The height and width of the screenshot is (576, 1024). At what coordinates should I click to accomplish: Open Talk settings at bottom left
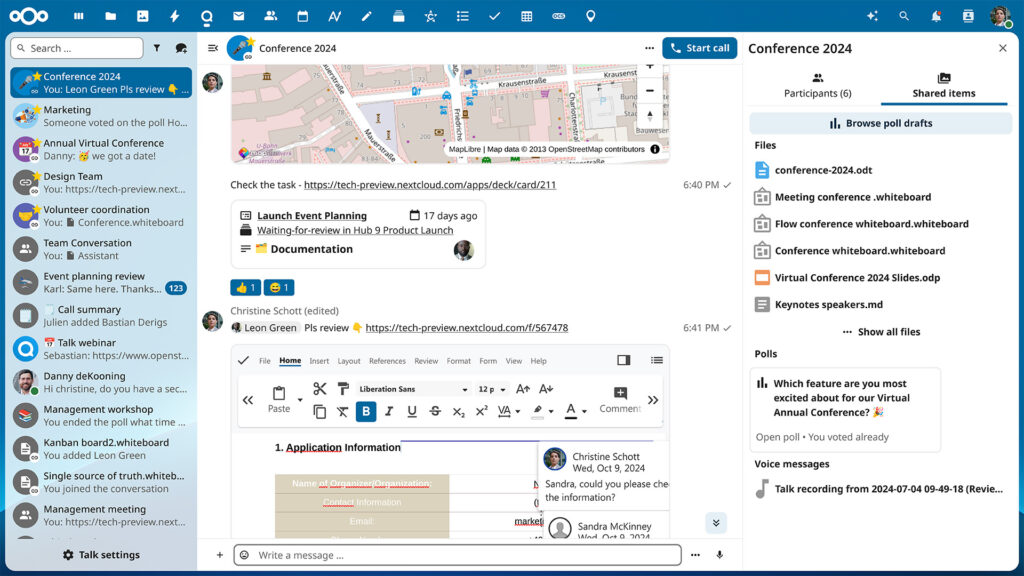[x=100, y=554]
